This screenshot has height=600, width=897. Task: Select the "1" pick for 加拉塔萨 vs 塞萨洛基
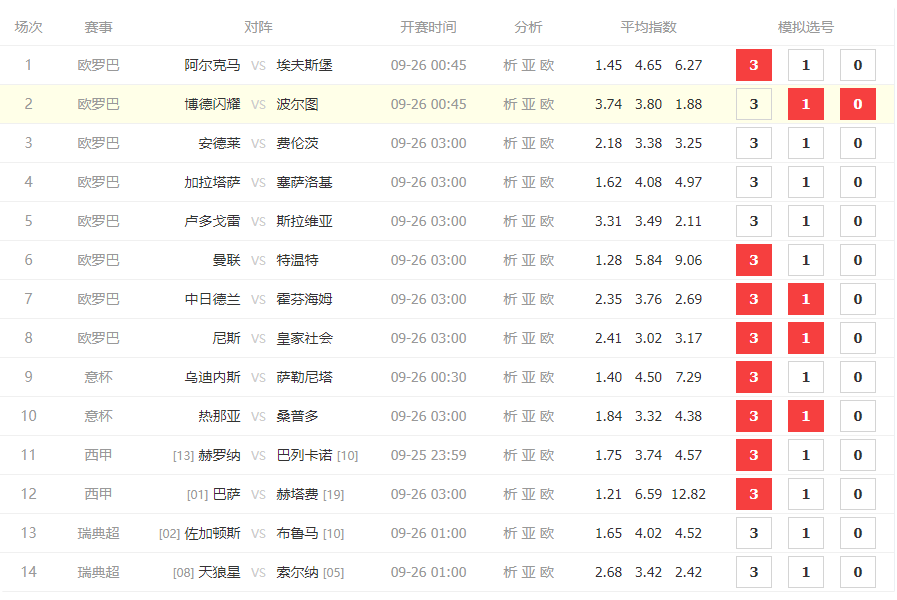pos(805,182)
